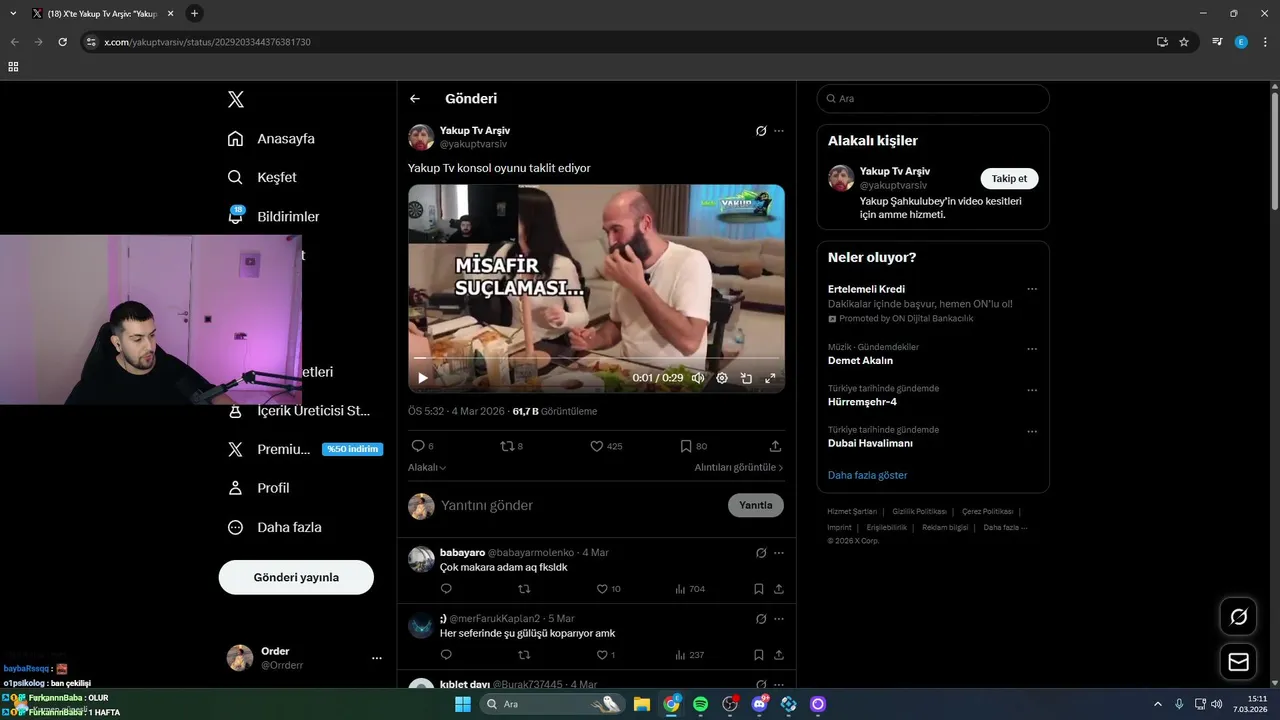Open Alıntıları görüntüle link
This screenshot has width=1280, height=720.
tap(739, 467)
